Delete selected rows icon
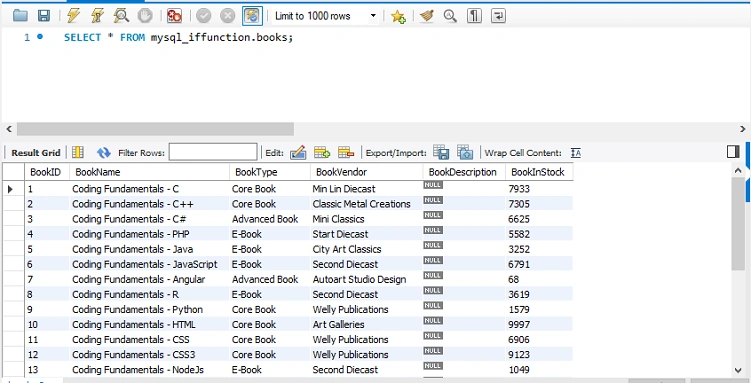This screenshot has height=383, width=751. [x=346, y=152]
